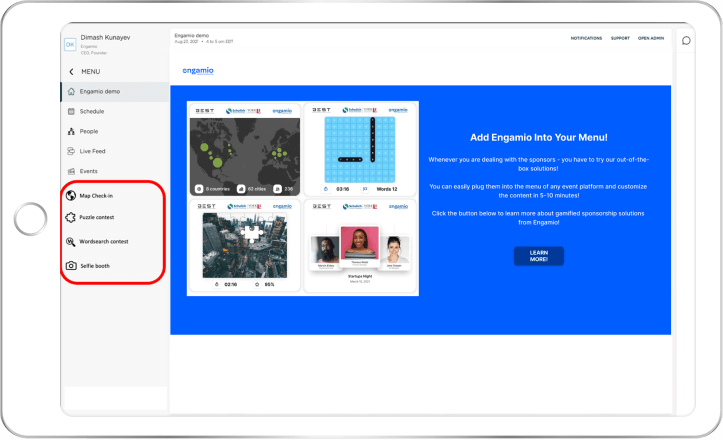Click the Engamio demo home icon
This screenshot has height=440, width=723.
[71, 92]
